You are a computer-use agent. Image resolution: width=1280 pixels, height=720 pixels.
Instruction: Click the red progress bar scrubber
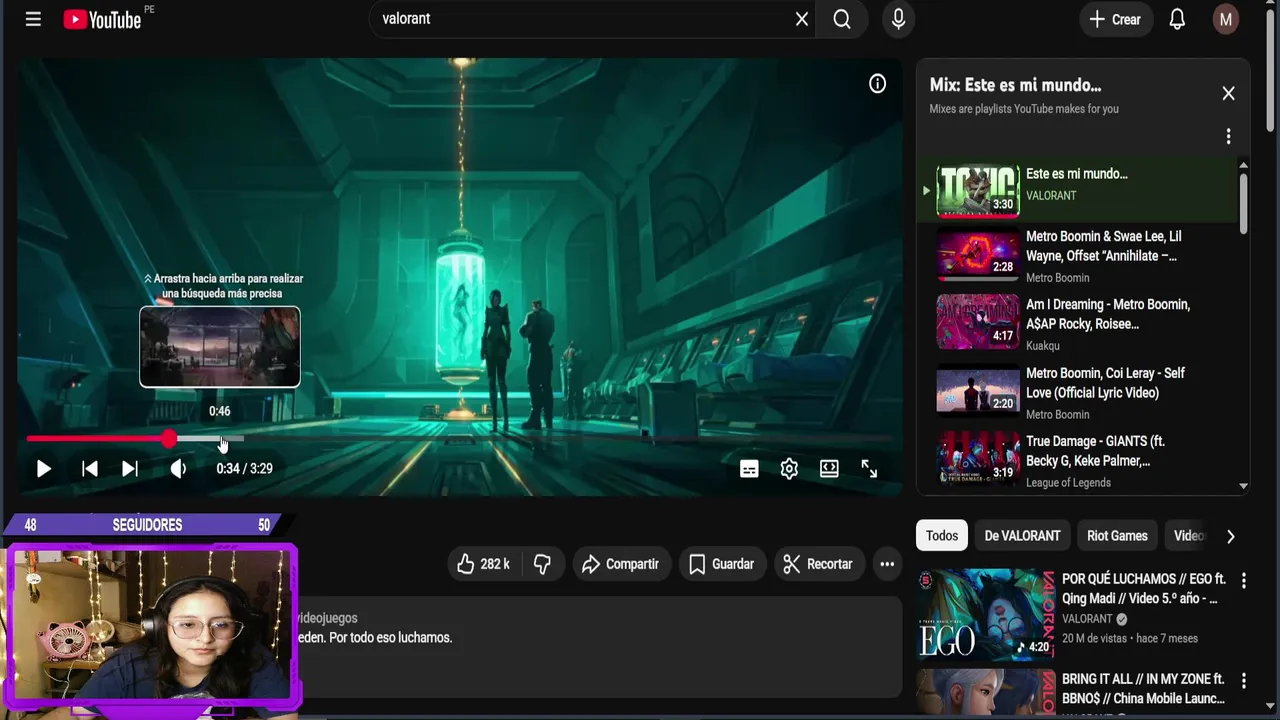point(169,438)
